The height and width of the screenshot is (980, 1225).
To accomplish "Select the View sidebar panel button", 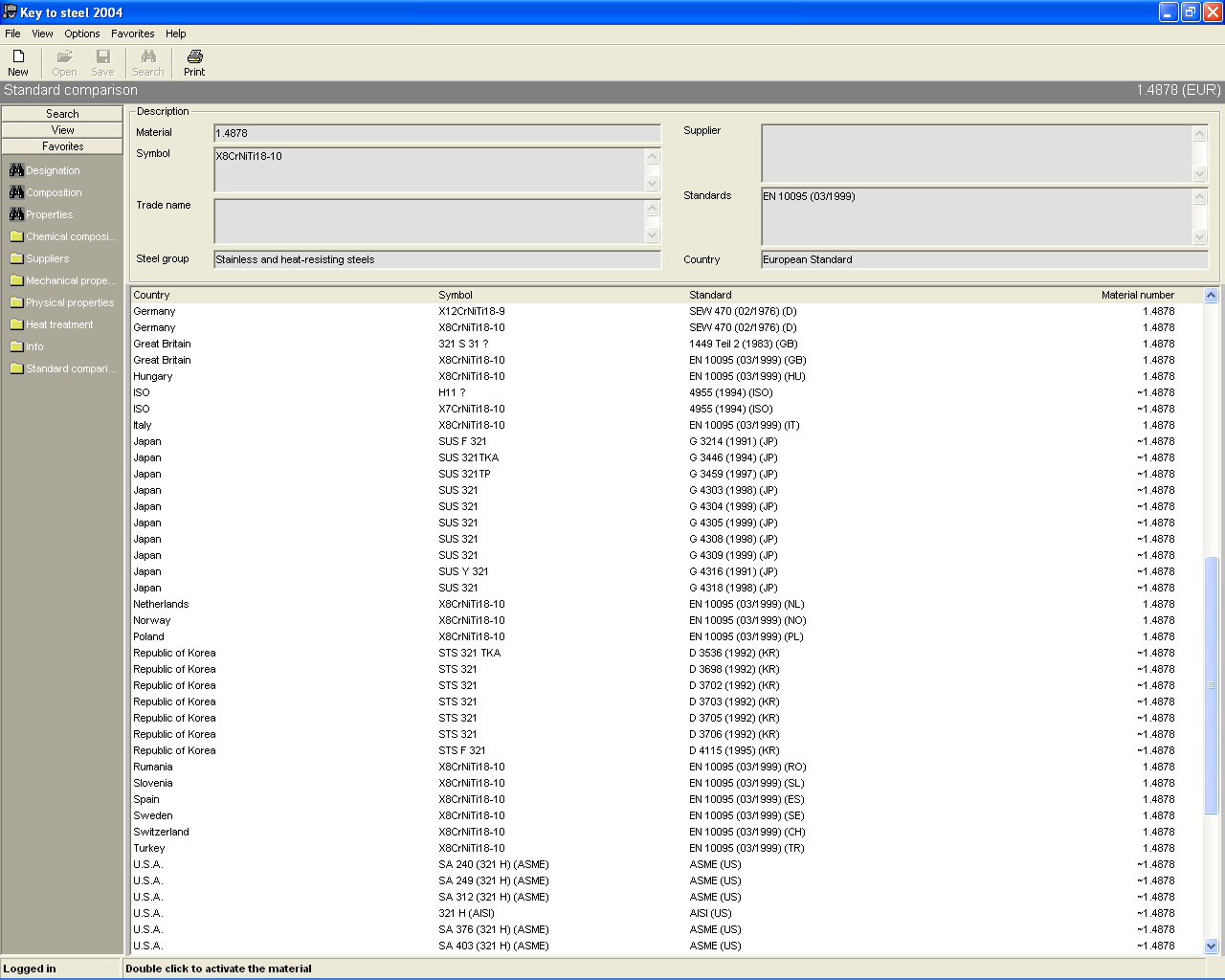I will pos(62,130).
